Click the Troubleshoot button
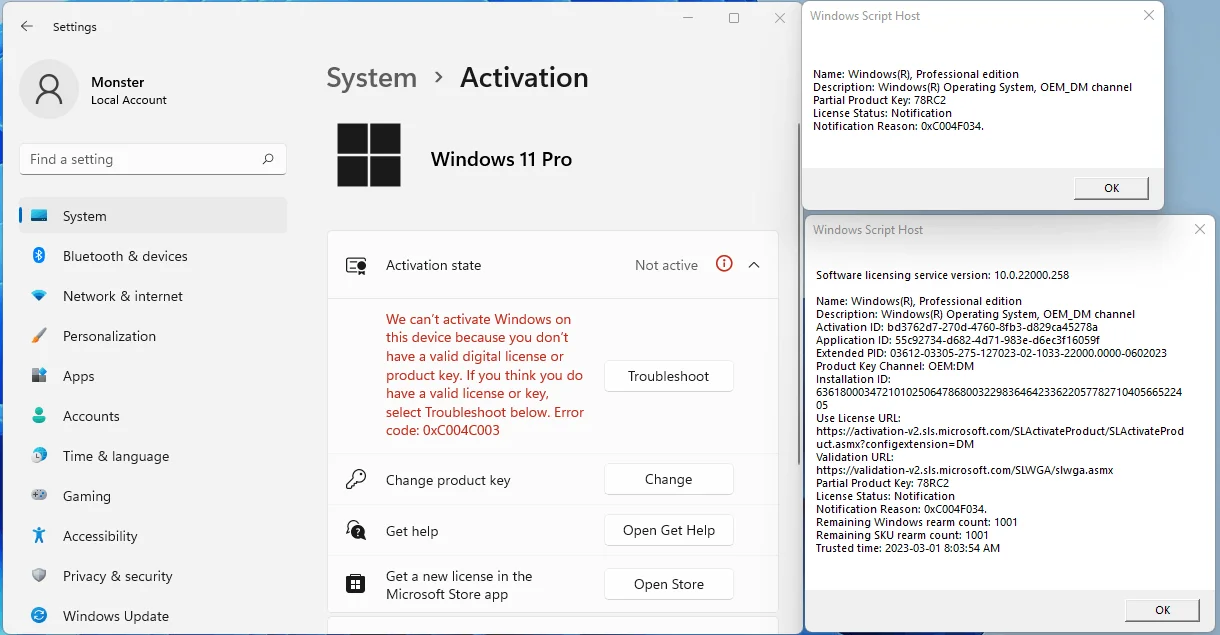This screenshot has height=635, width=1220. [x=668, y=376]
